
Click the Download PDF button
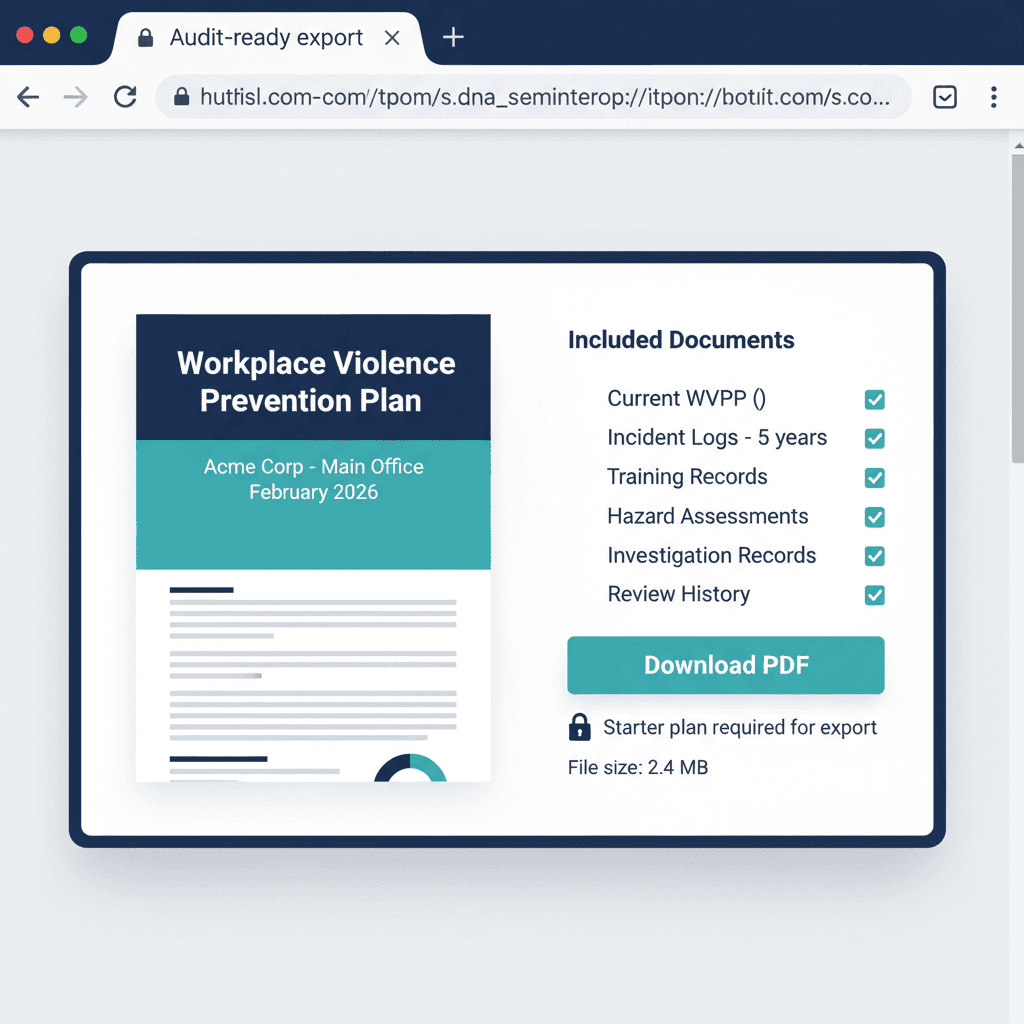click(x=725, y=665)
